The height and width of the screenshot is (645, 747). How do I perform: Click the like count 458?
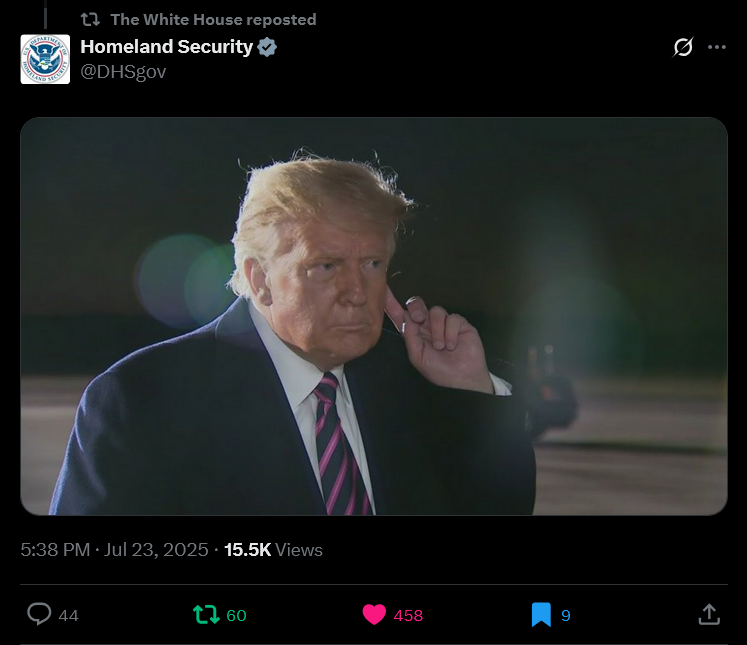coord(408,615)
